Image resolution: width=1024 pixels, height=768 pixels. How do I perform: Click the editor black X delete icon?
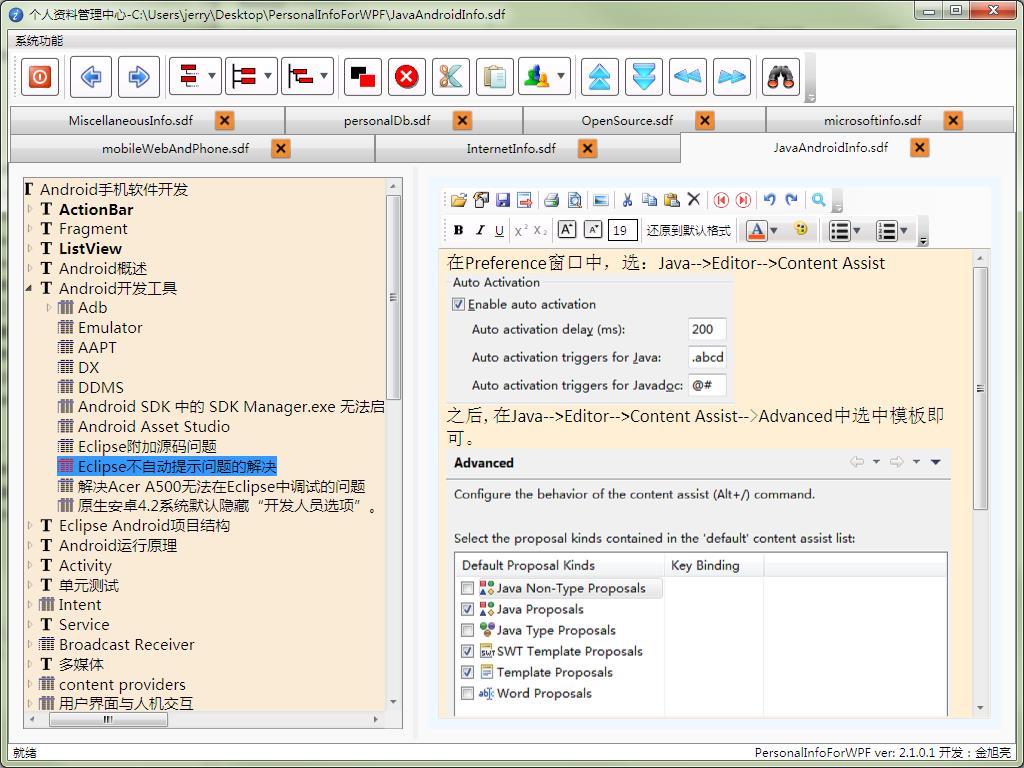pos(694,200)
